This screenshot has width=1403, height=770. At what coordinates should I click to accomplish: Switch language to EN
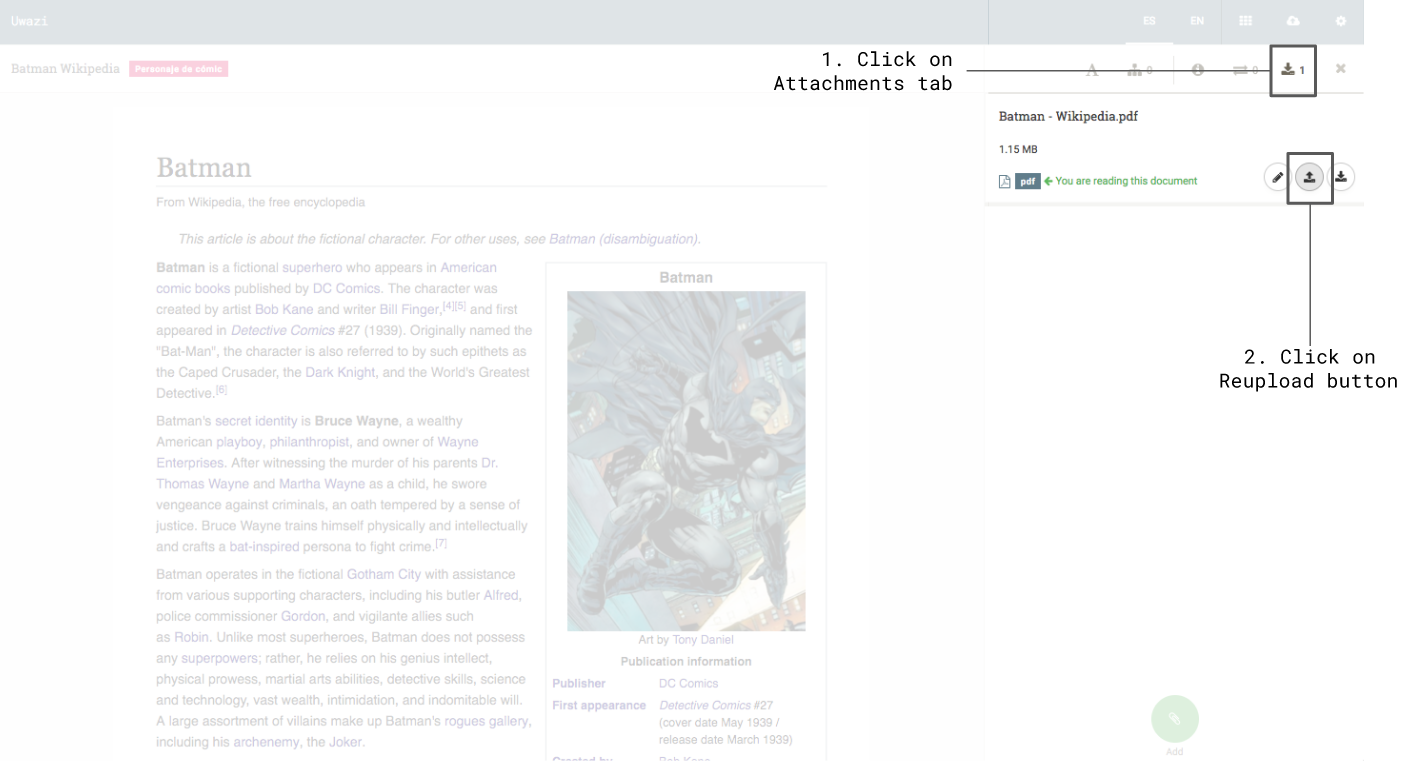[x=1197, y=21]
